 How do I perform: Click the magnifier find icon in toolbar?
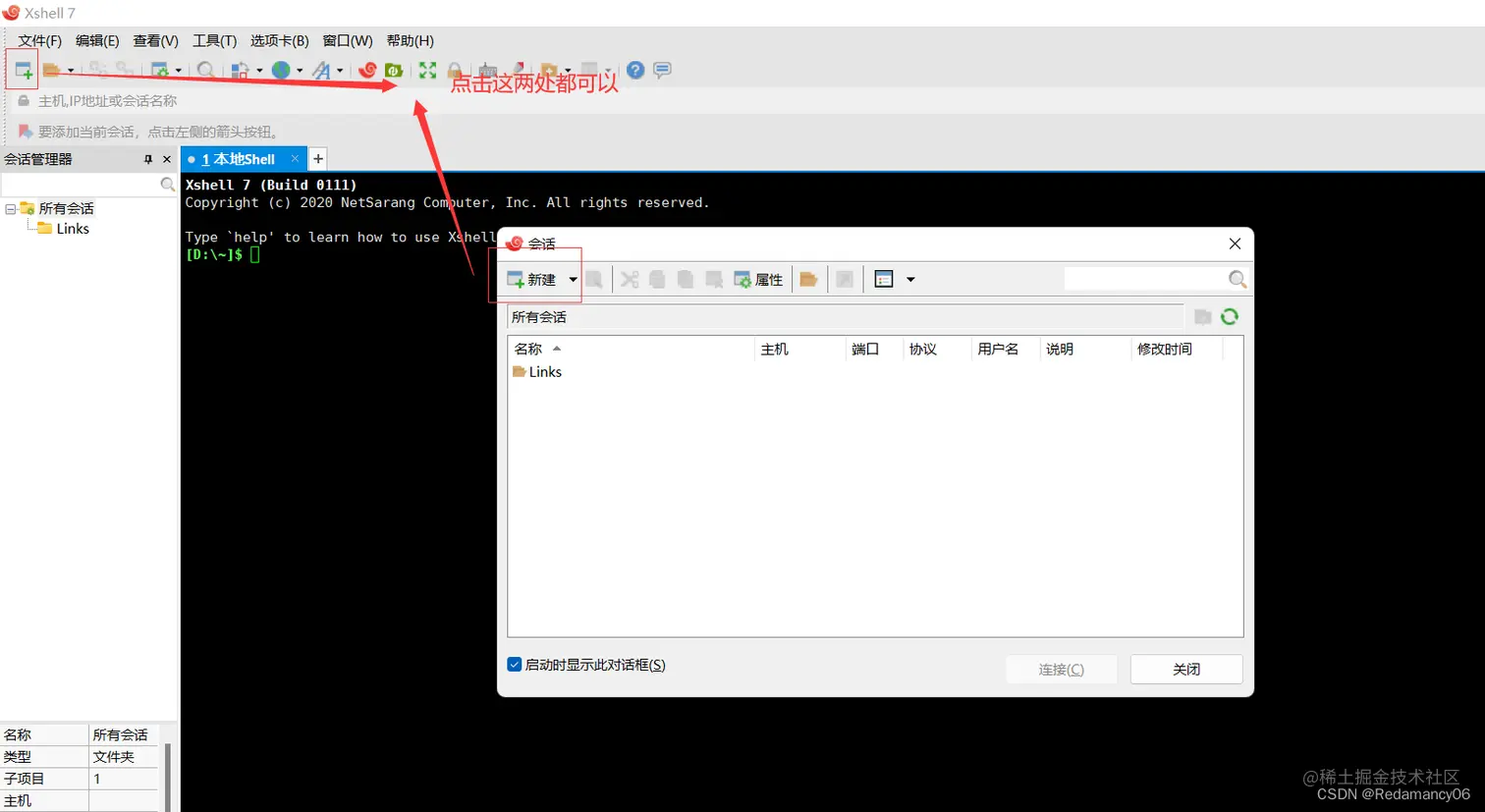205,71
